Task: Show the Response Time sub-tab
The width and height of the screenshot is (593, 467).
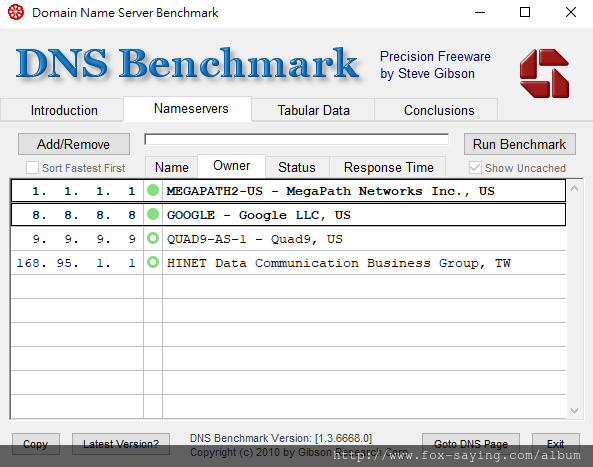Action: pyautogui.click(x=388, y=167)
